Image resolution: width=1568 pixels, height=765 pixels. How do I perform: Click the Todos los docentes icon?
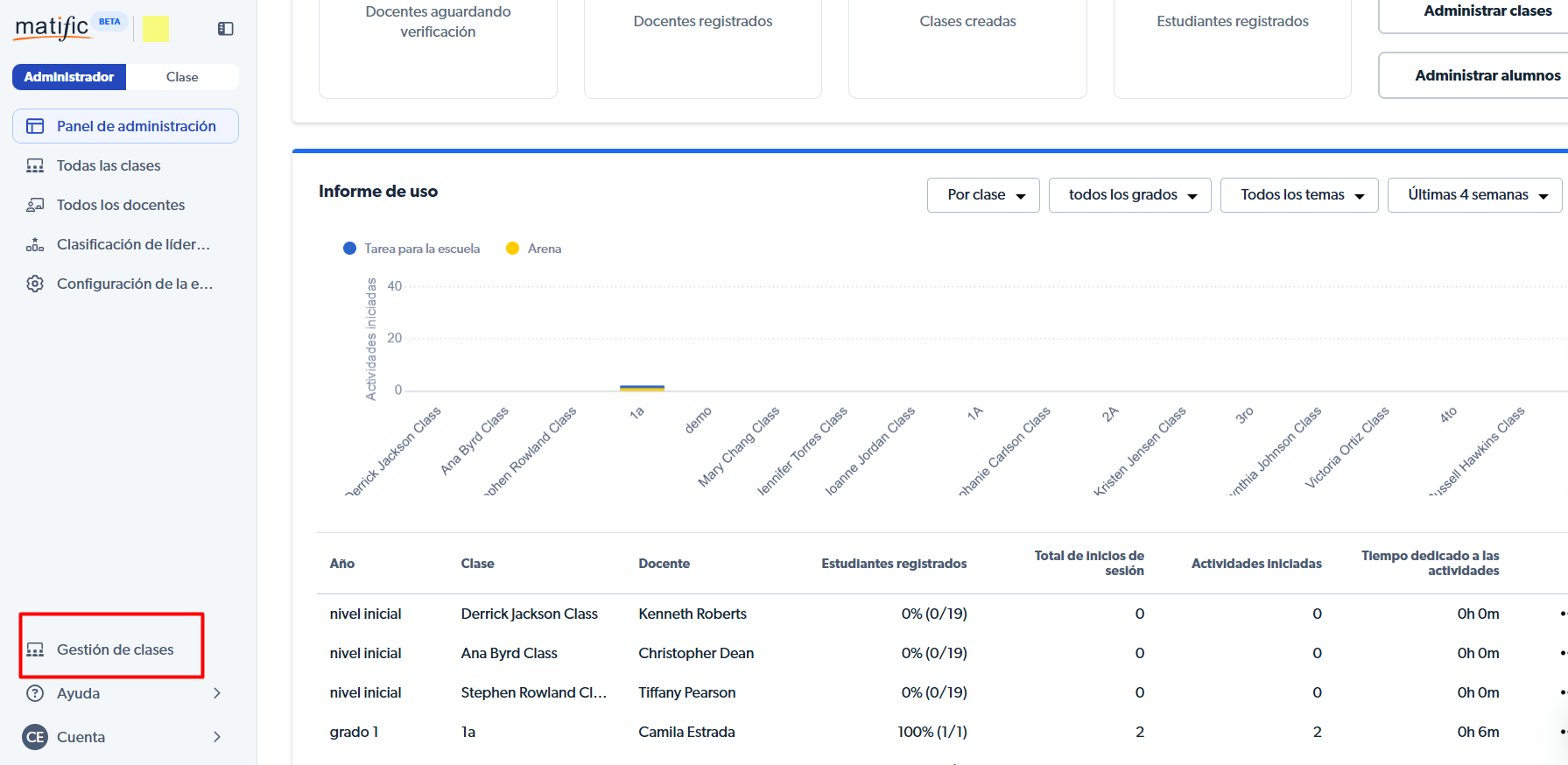(x=35, y=205)
